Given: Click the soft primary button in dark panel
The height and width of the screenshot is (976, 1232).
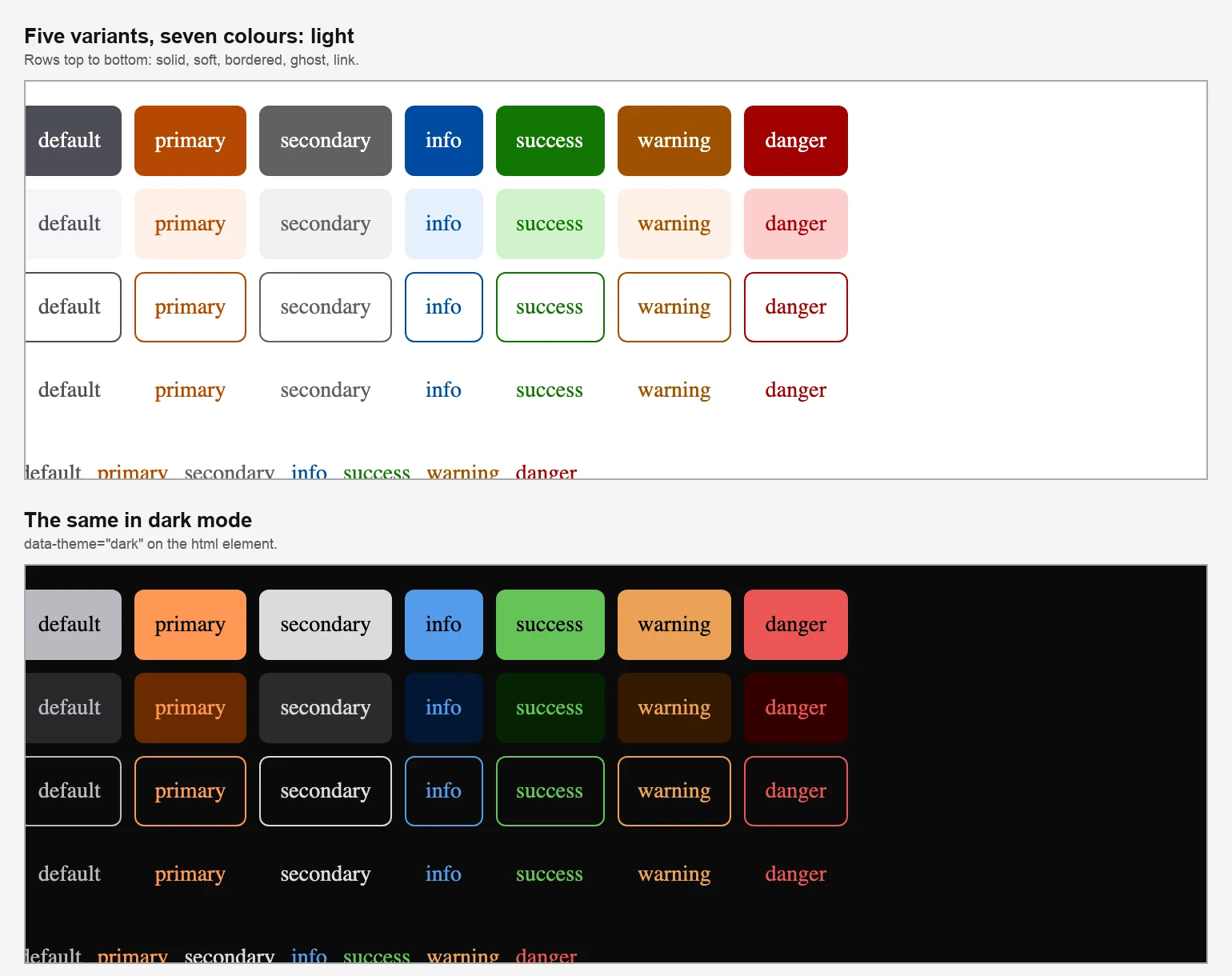Looking at the screenshot, I should tap(190, 708).
